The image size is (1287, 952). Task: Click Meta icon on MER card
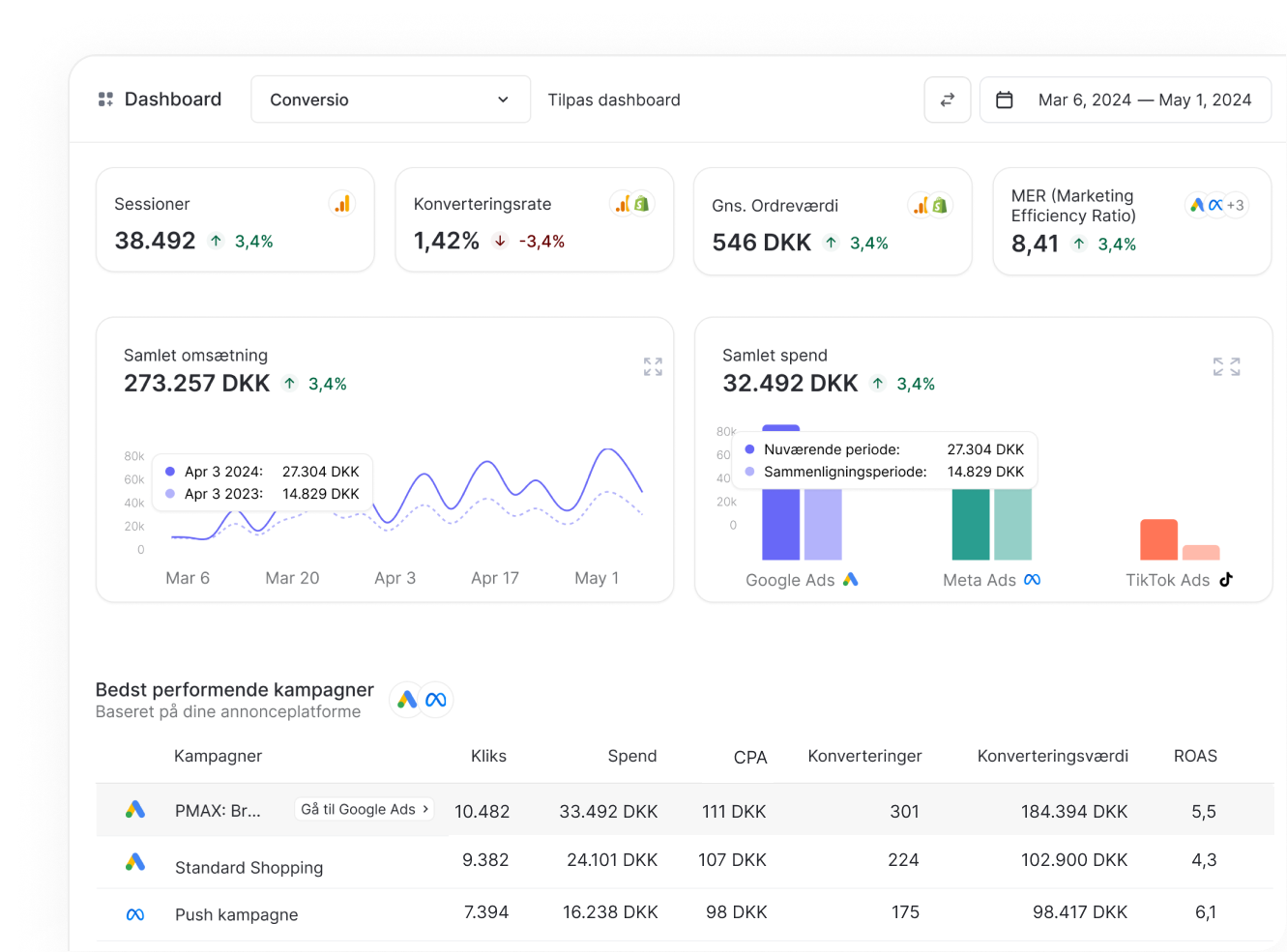1215,205
